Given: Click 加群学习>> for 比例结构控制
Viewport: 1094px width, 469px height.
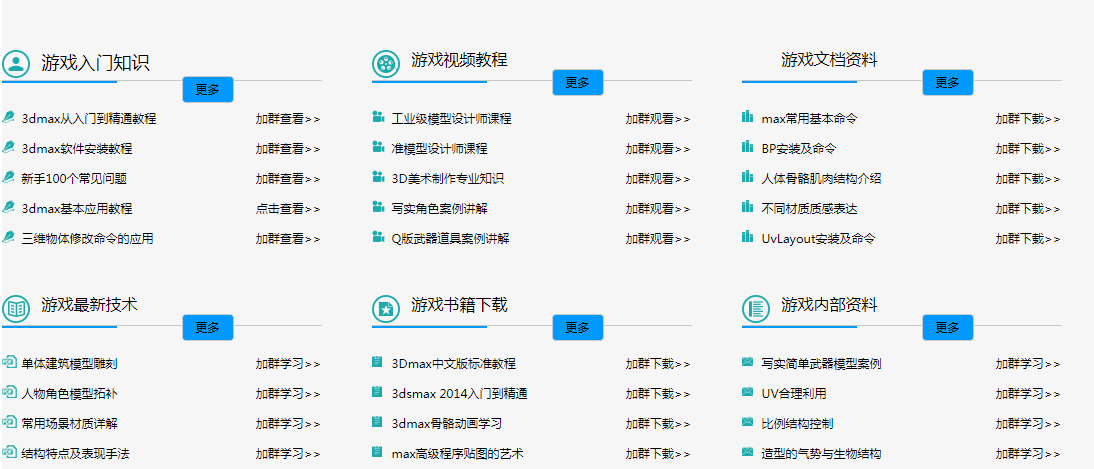Looking at the screenshot, I should [x=1028, y=424].
